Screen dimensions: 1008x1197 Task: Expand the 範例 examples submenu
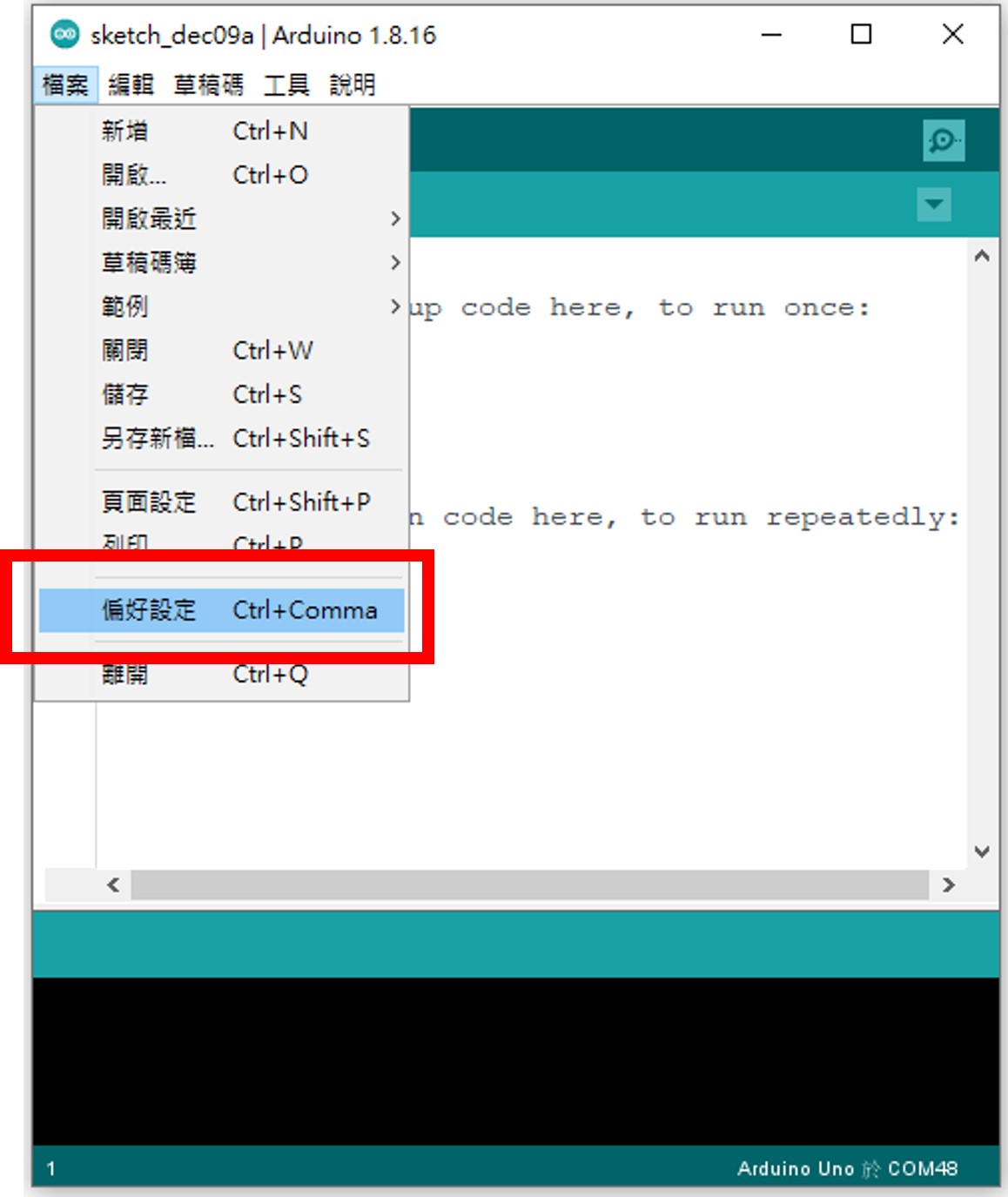pos(222,306)
